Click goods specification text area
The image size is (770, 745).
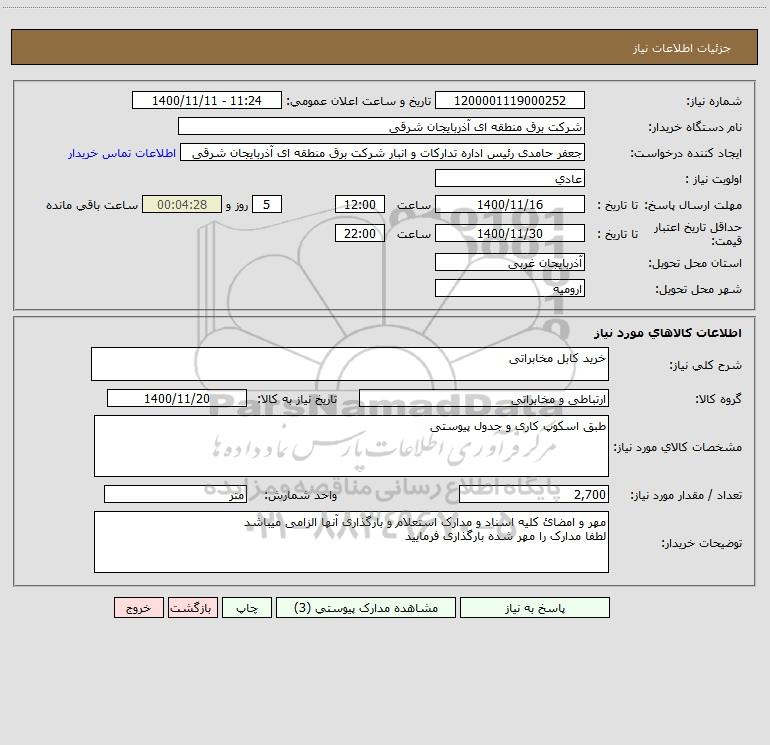click(x=351, y=446)
